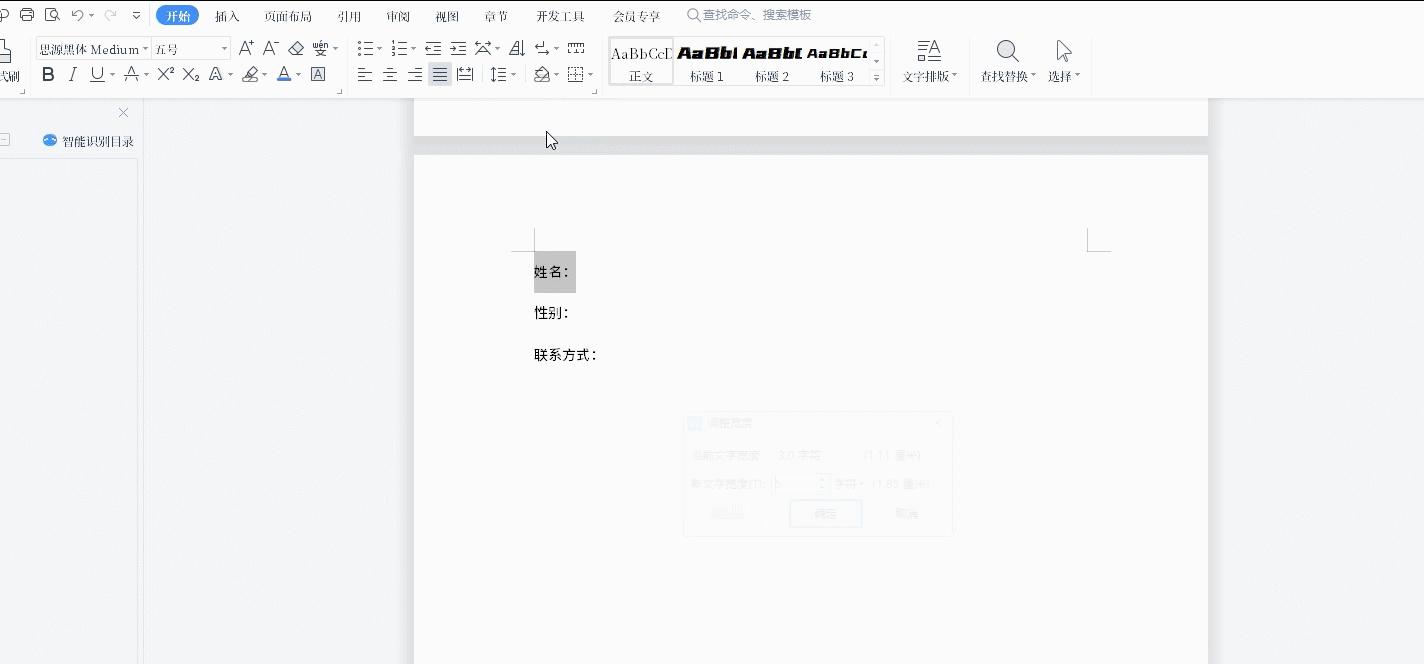Viewport: 1424px width, 664px height.
Task: Toggle center alignment for the paragraph
Action: pos(390,73)
